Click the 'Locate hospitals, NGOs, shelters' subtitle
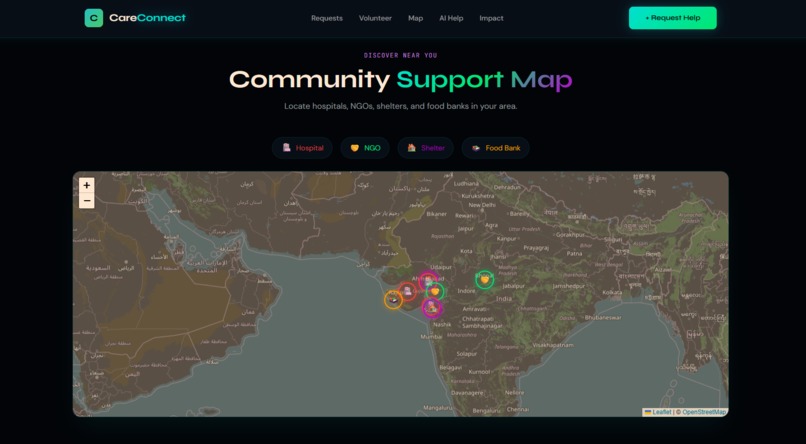The height and width of the screenshot is (444, 806). (400, 106)
